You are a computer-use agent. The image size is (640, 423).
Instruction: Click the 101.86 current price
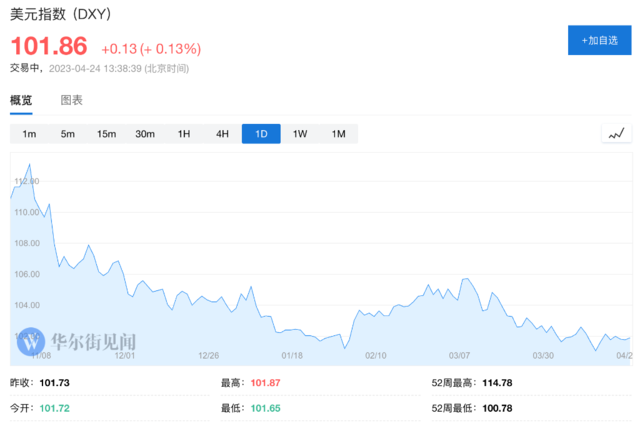click(x=49, y=46)
